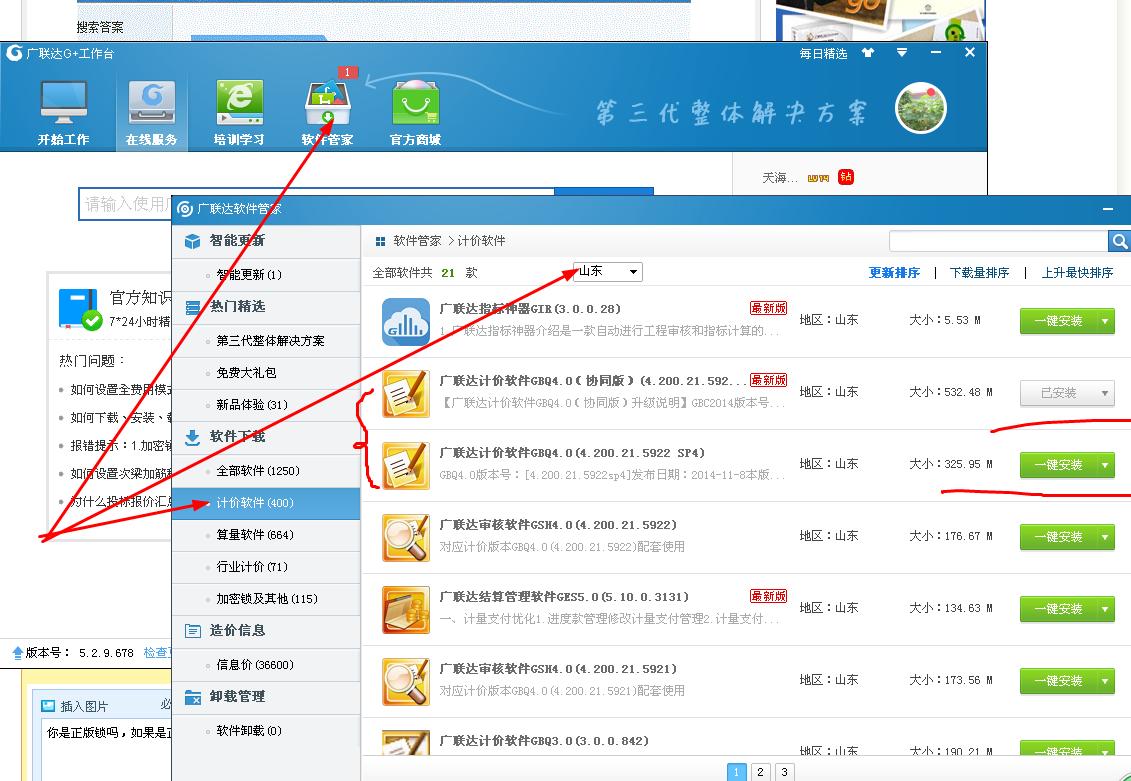Screen dimensions: 1131x781
Task: Click the GBQ4.0 协同版 software icon
Action: [x=406, y=394]
